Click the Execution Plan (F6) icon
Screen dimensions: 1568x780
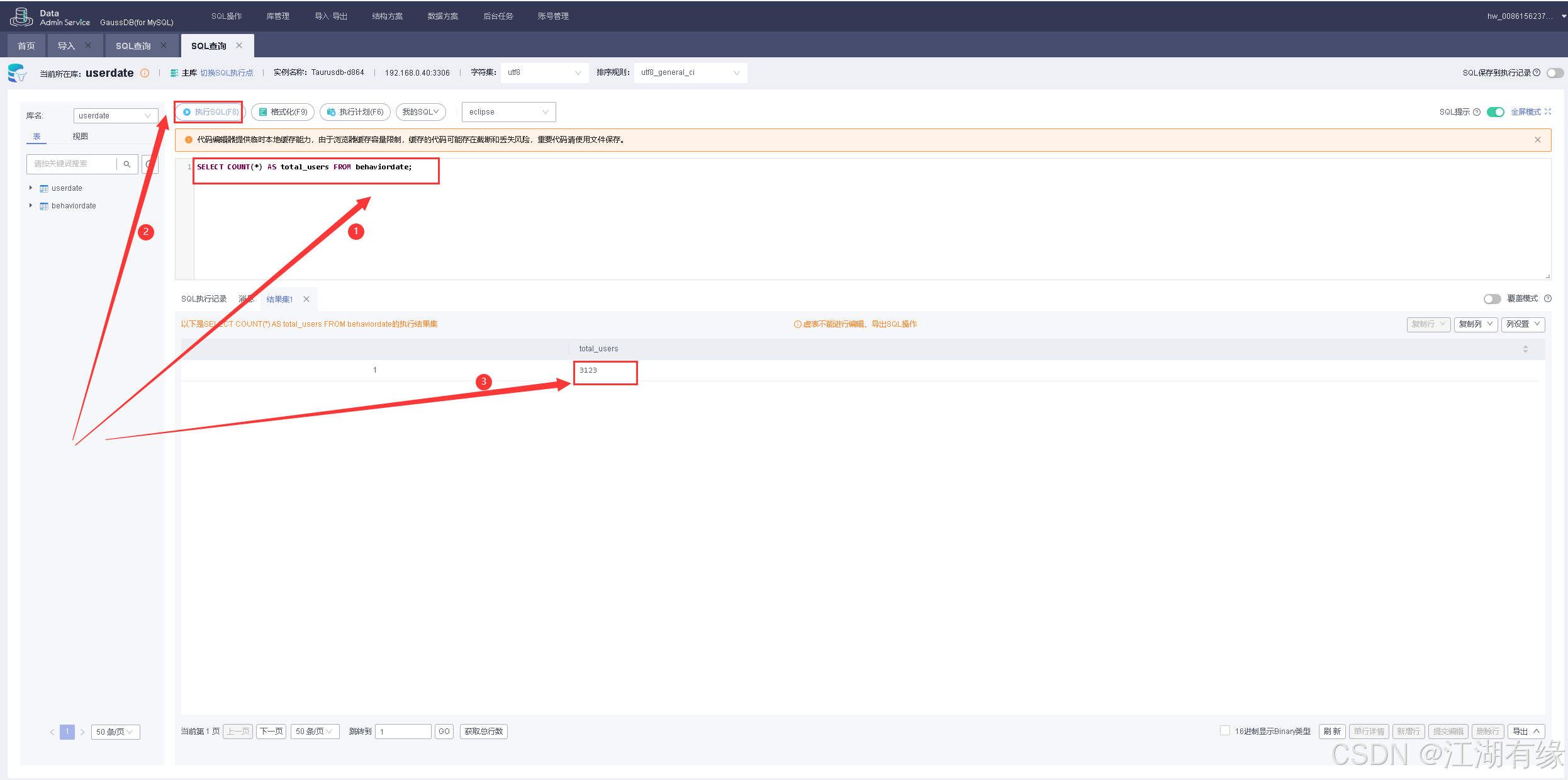[331, 112]
